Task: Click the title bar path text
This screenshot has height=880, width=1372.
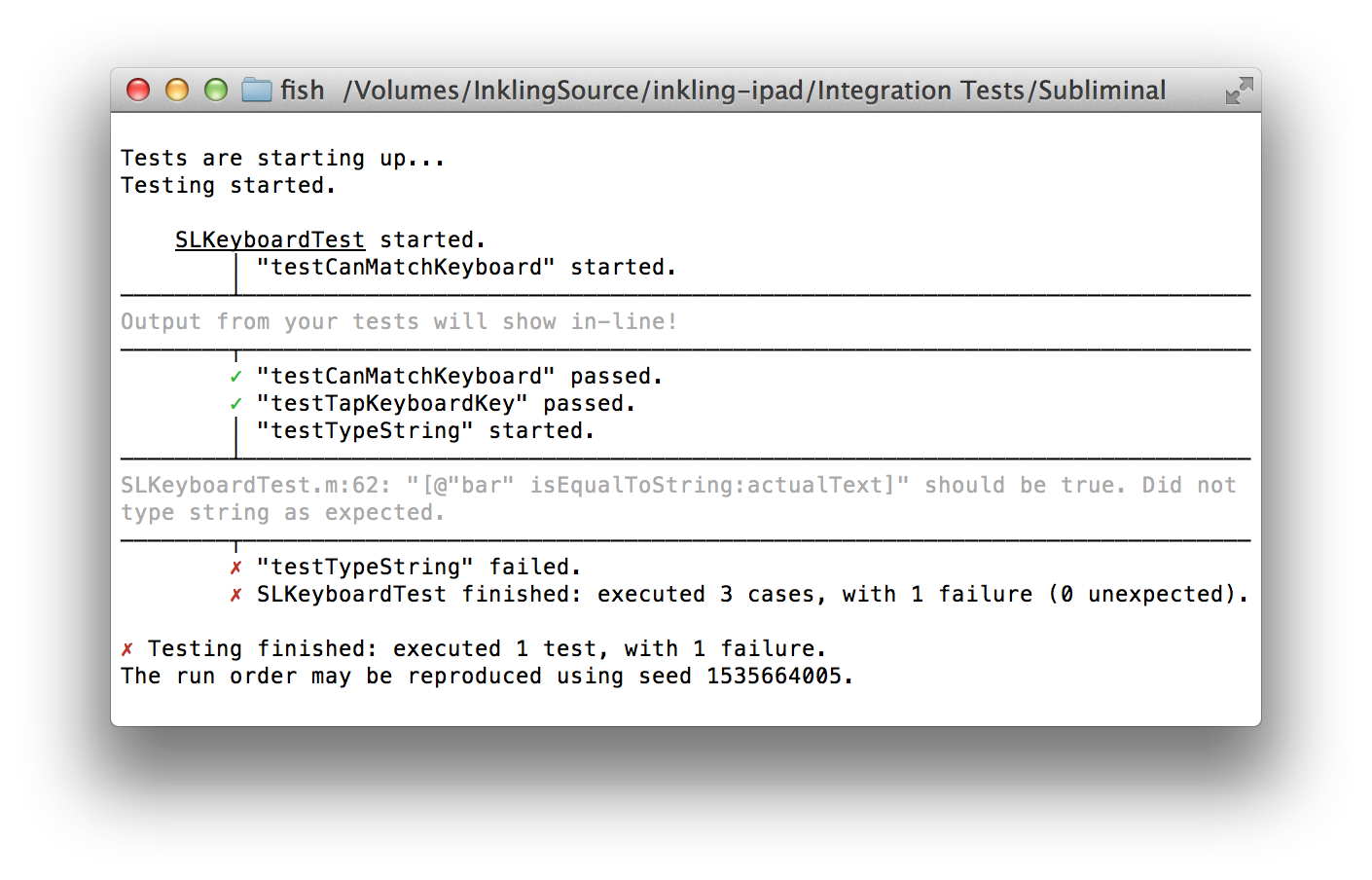Action: (754, 91)
